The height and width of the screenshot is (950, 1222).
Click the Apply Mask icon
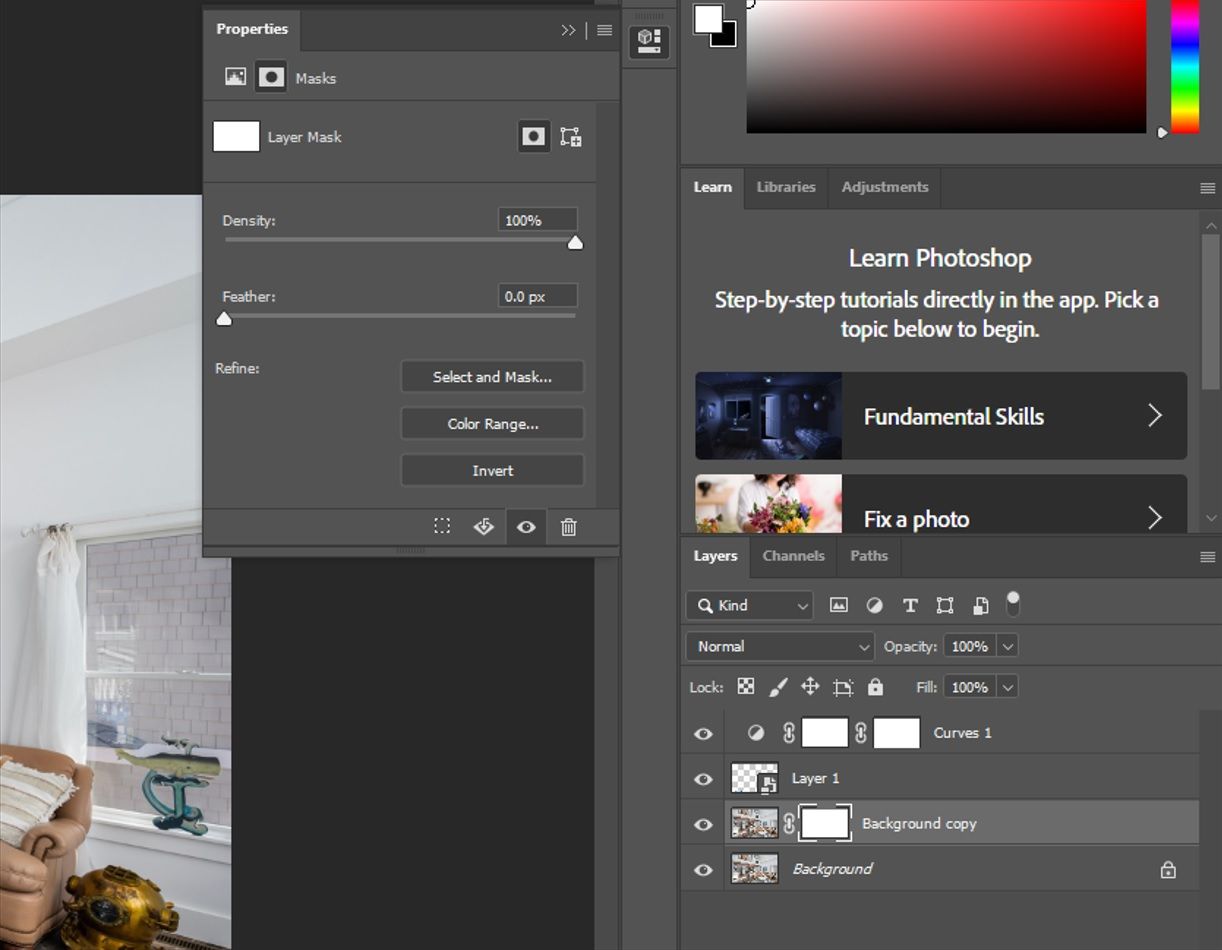[484, 527]
